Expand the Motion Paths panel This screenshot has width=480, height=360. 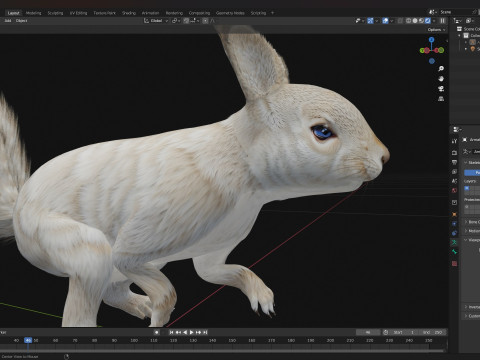click(472, 231)
